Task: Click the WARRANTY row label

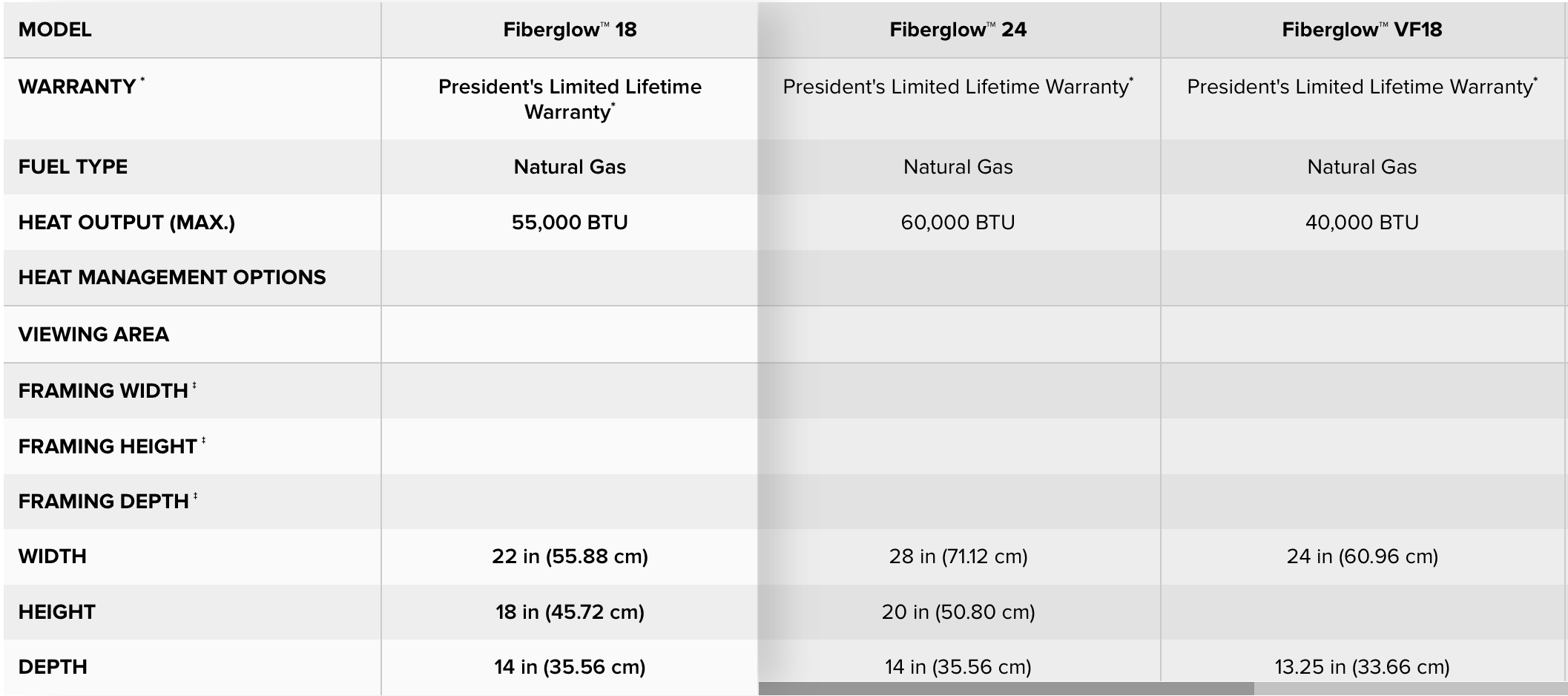Action: pyautogui.click(x=77, y=87)
